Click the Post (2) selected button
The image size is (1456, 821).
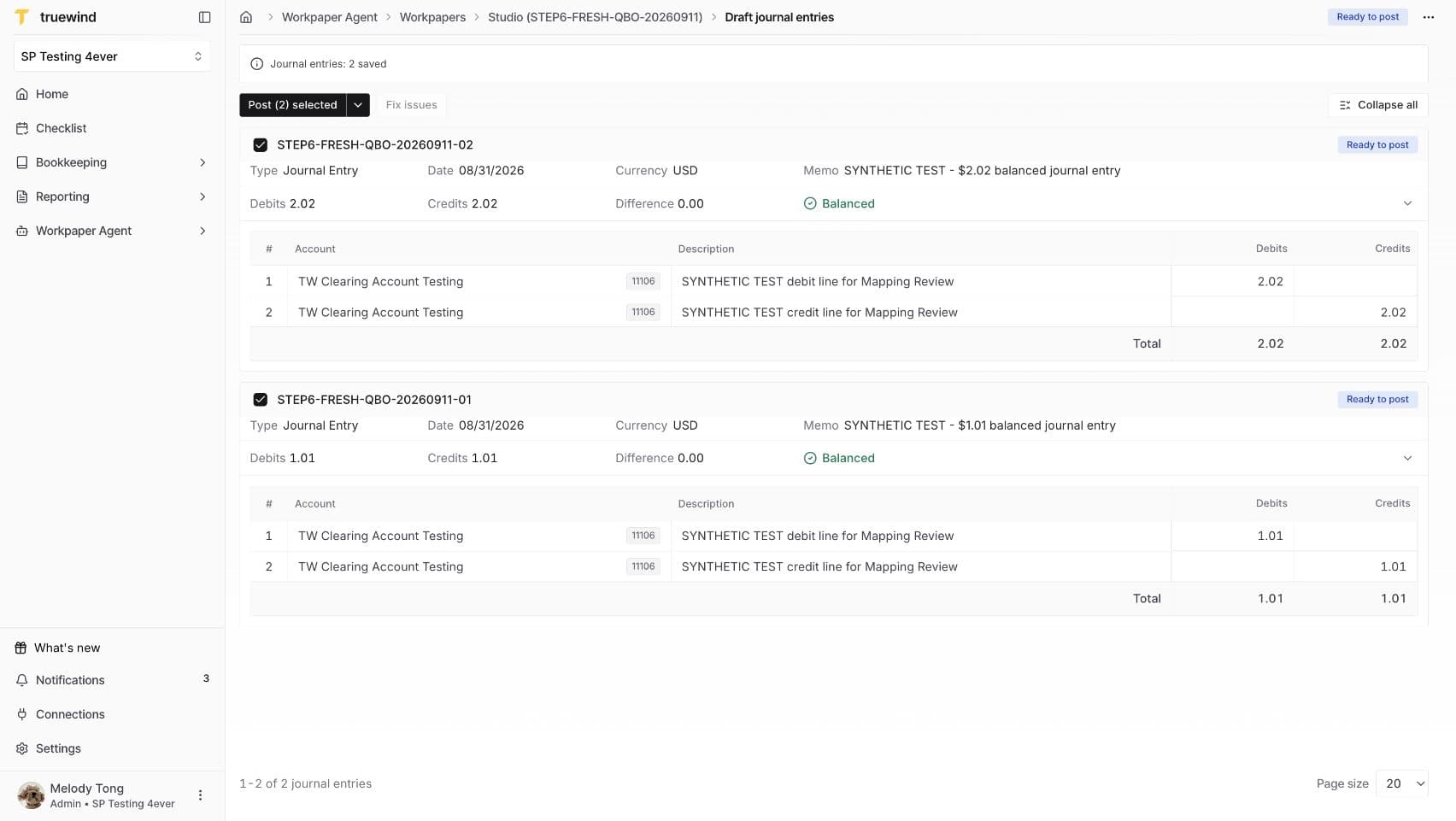coord(292,105)
